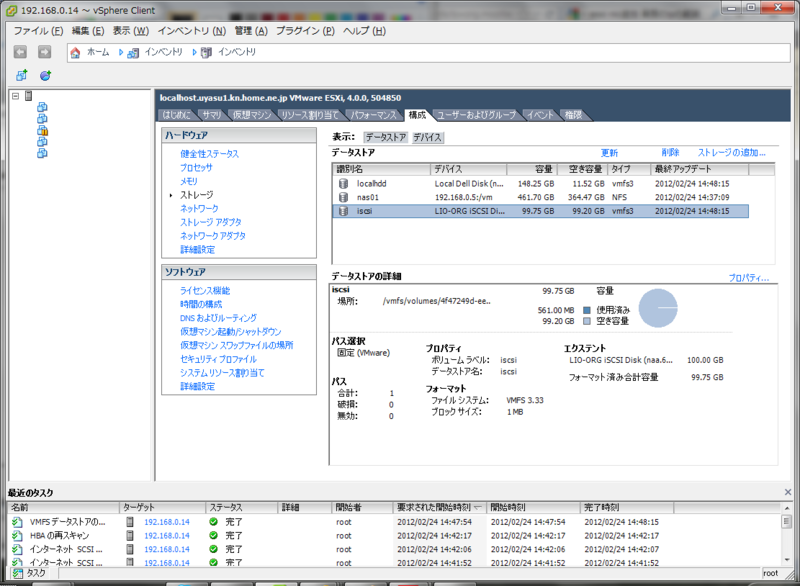Click the localhdd datastore disk icon
The image size is (800, 586).
pyautogui.click(x=343, y=184)
